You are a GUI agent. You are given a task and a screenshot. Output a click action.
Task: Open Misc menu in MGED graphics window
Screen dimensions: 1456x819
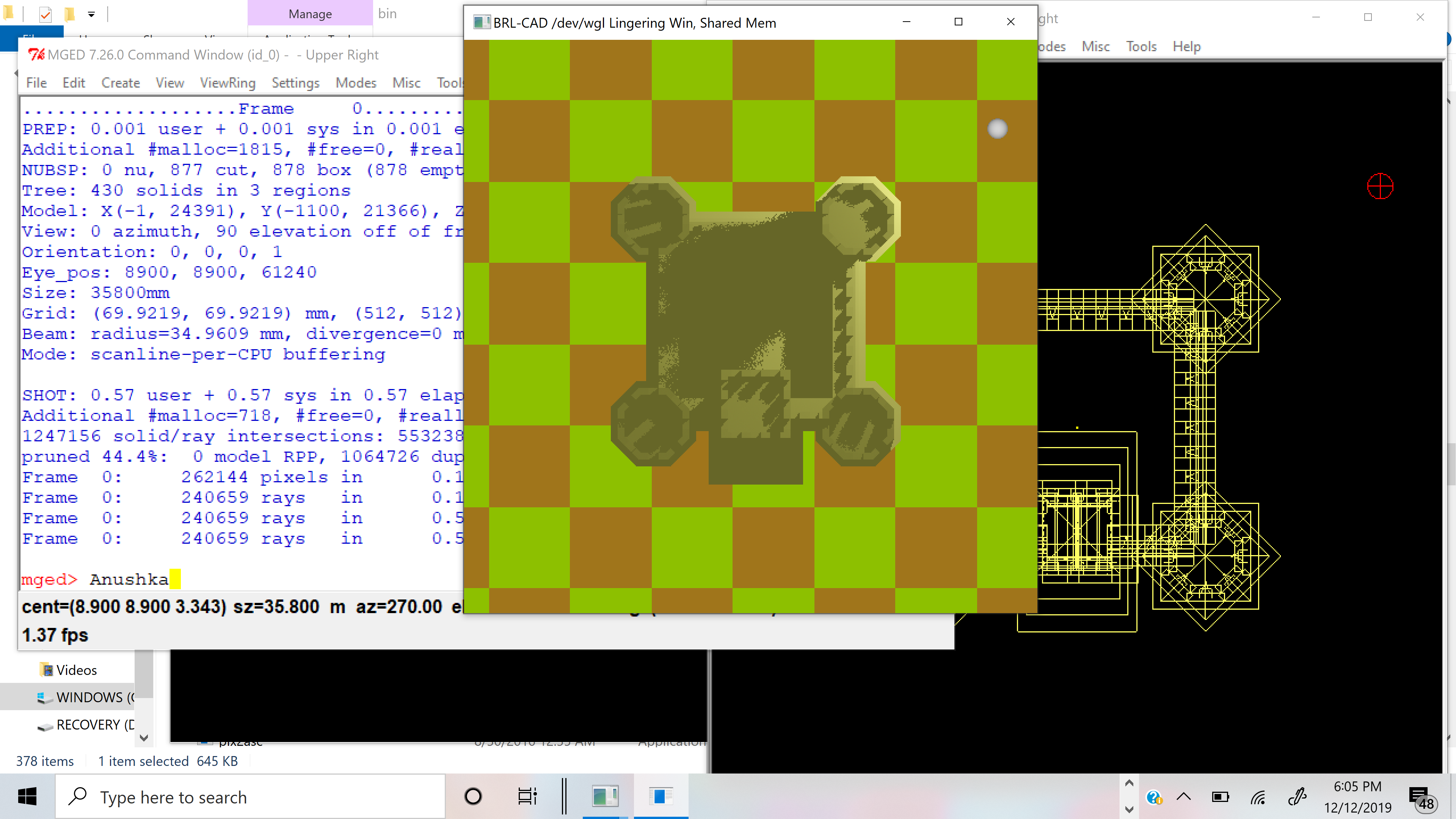click(1095, 46)
